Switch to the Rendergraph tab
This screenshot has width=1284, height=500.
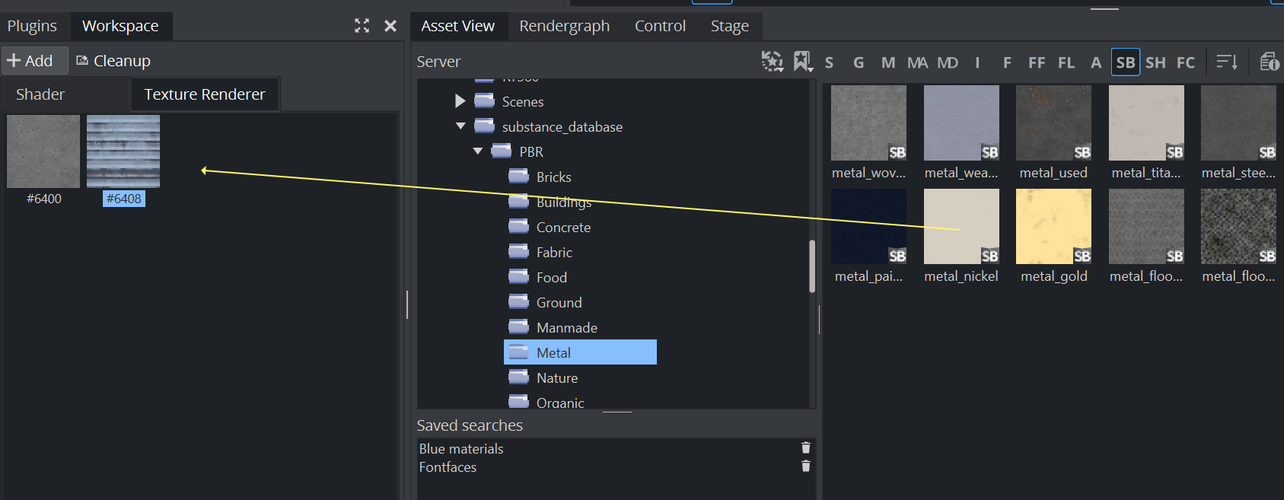pyautogui.click(x=564, y=26)
